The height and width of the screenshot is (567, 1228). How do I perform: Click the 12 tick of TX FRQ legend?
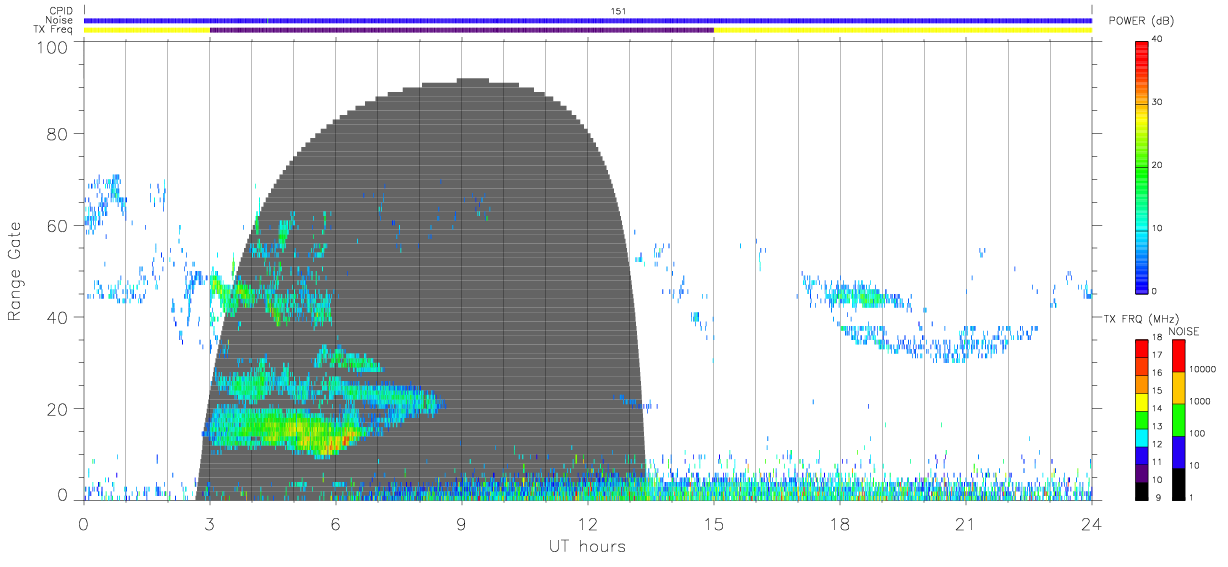(1157, 445)
